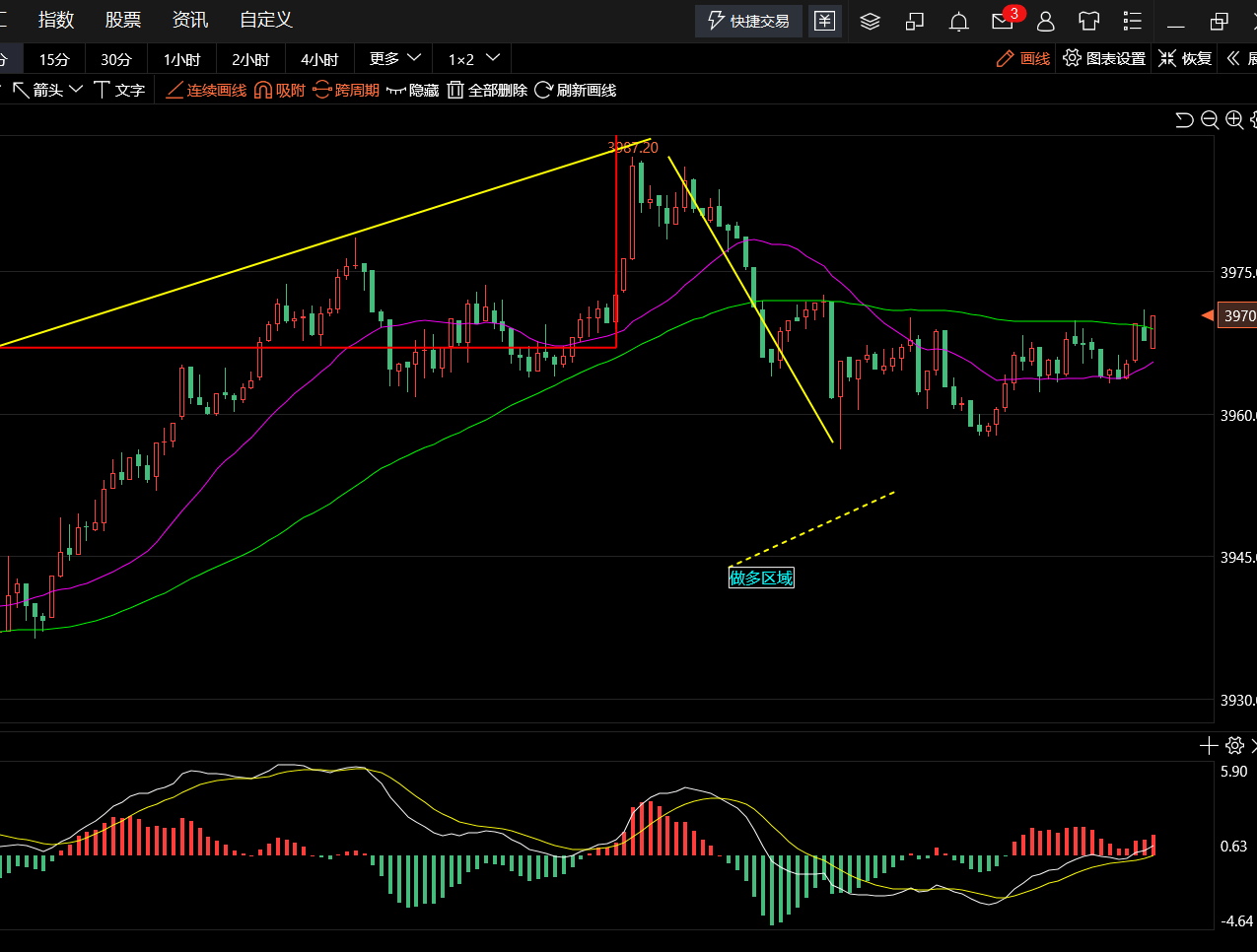Open the user account profile icon
The width and height of the screenshot is (1257, 952).
pos(1046,22)
